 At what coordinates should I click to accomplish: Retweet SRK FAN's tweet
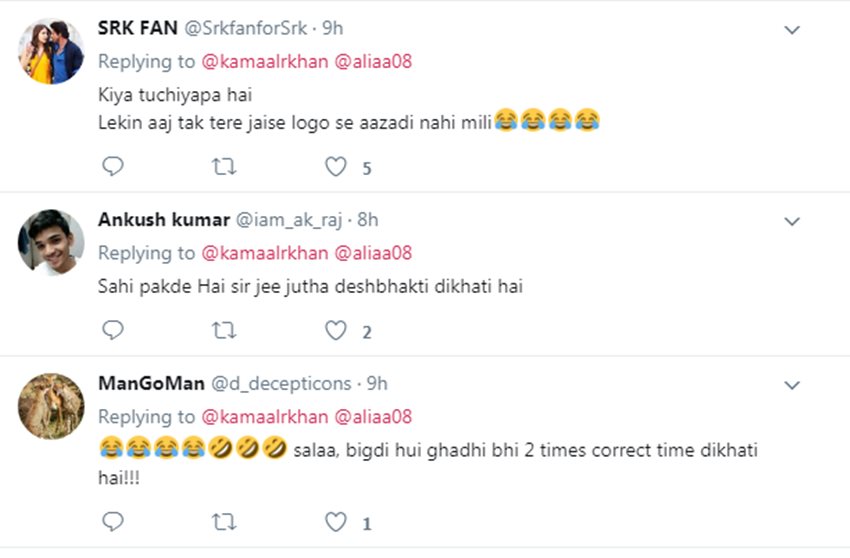(224, 167)
